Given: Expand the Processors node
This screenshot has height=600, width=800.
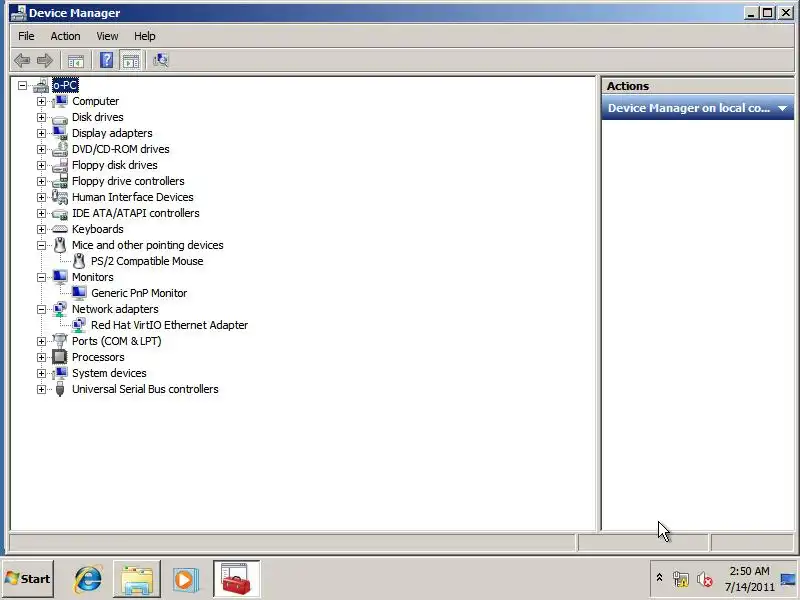Looking at the screenshot, I should pyautogui.click(x=41, y=357).
